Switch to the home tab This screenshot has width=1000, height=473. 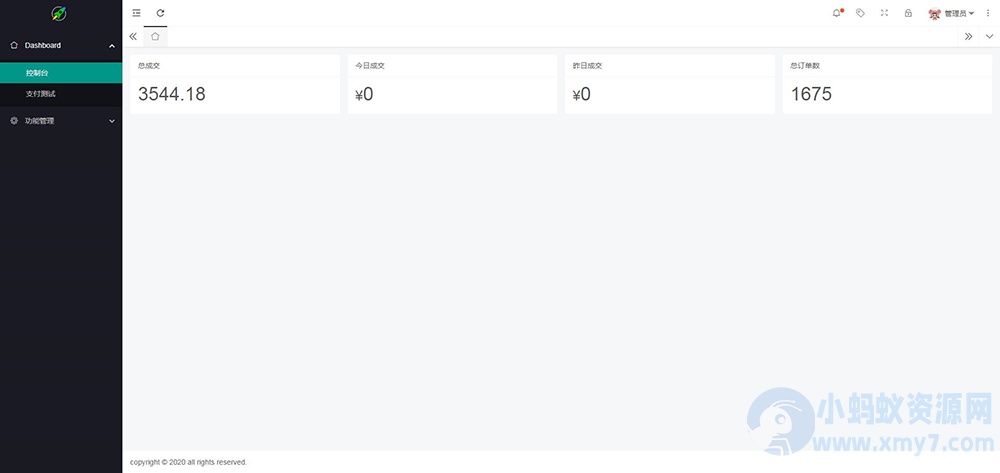coord(155,36)
